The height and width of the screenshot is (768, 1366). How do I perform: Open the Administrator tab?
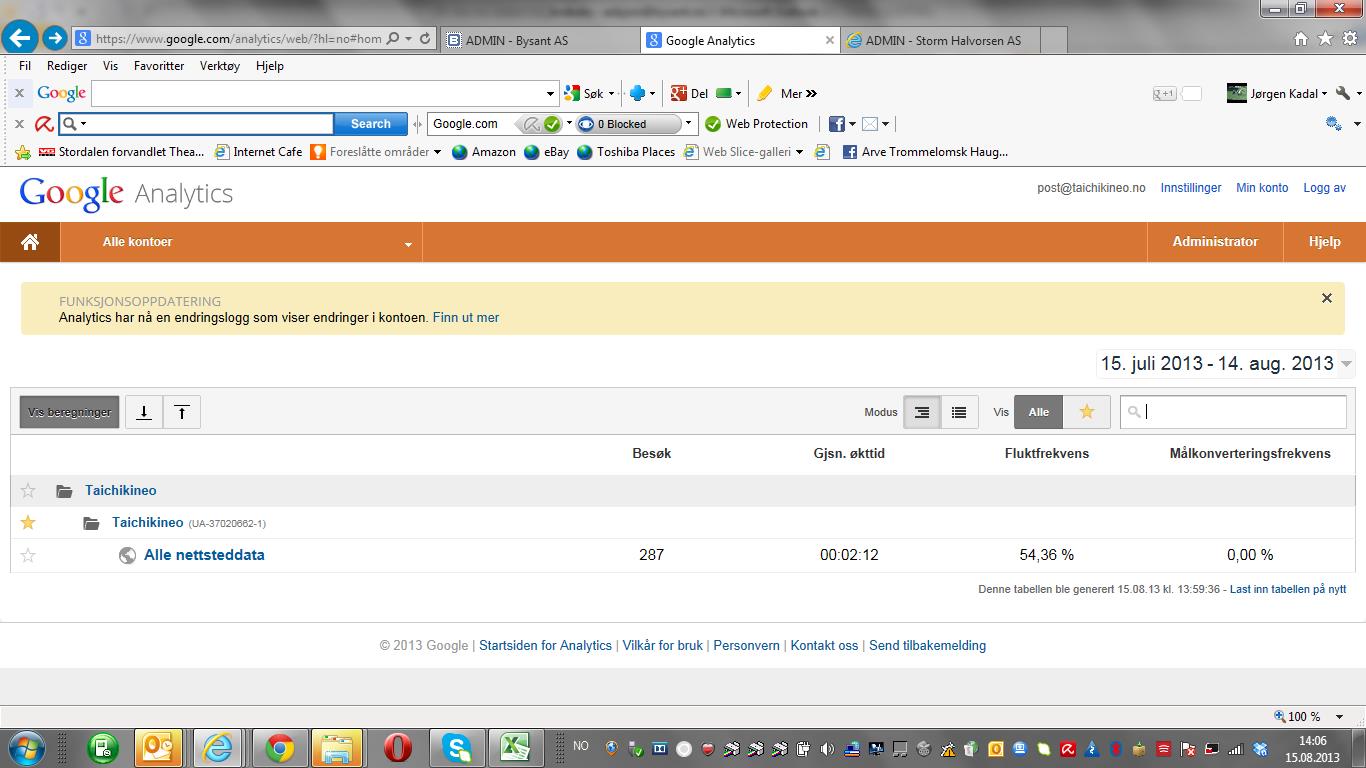(1215, 242)
